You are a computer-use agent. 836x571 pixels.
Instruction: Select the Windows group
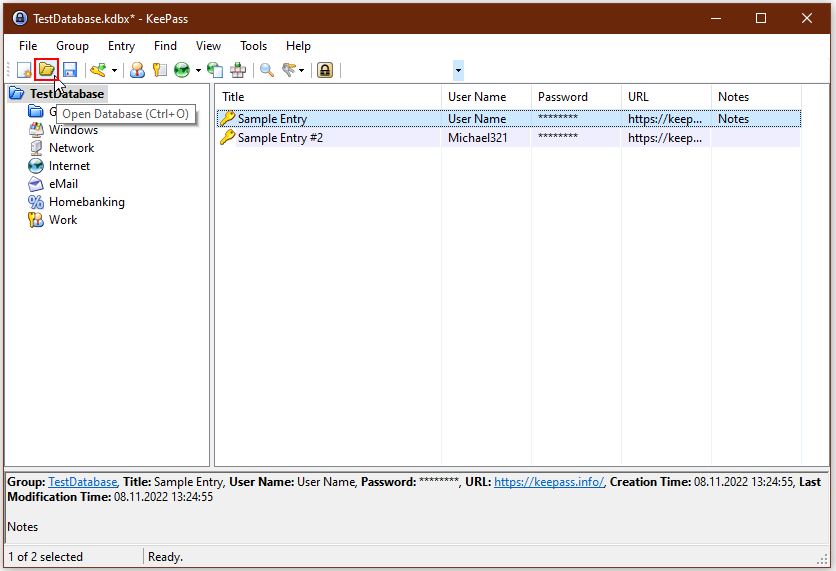point(74,130)
